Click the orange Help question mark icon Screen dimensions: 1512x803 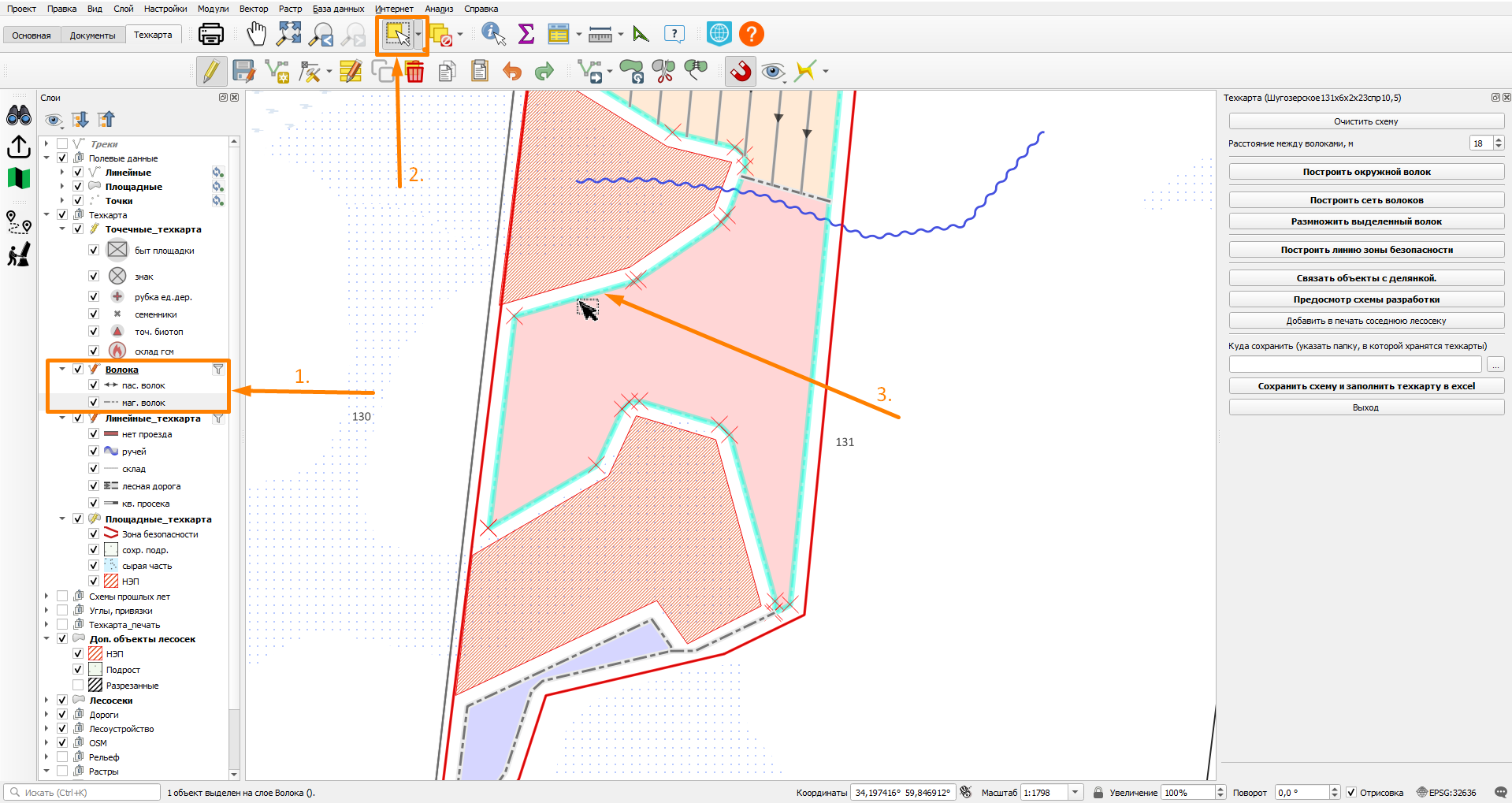(x=752, y=34)
